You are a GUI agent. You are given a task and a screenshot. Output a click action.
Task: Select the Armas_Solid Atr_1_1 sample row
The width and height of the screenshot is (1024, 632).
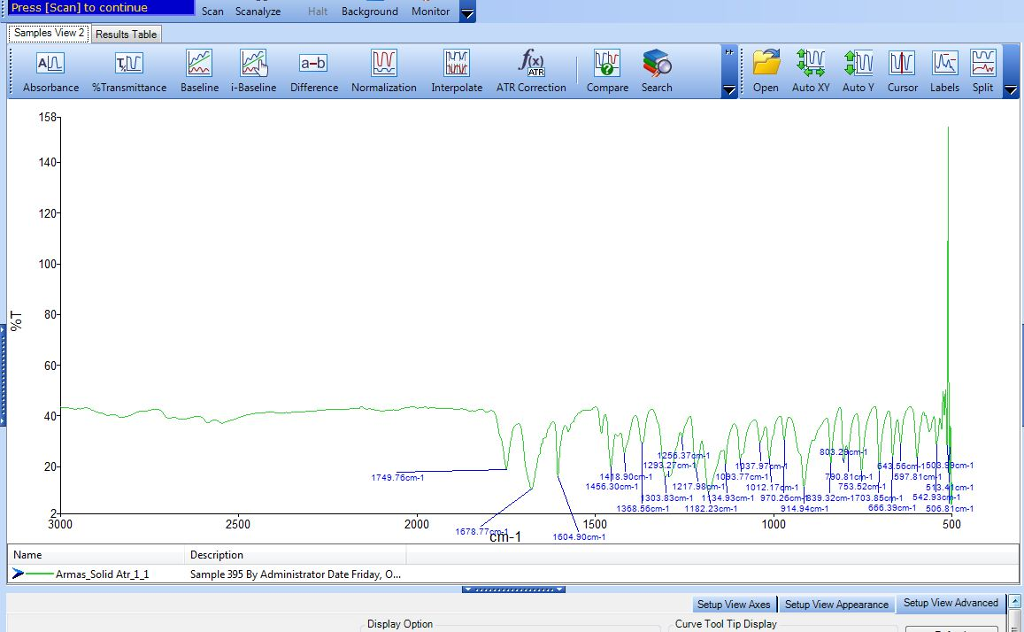[x=95, y=575]
